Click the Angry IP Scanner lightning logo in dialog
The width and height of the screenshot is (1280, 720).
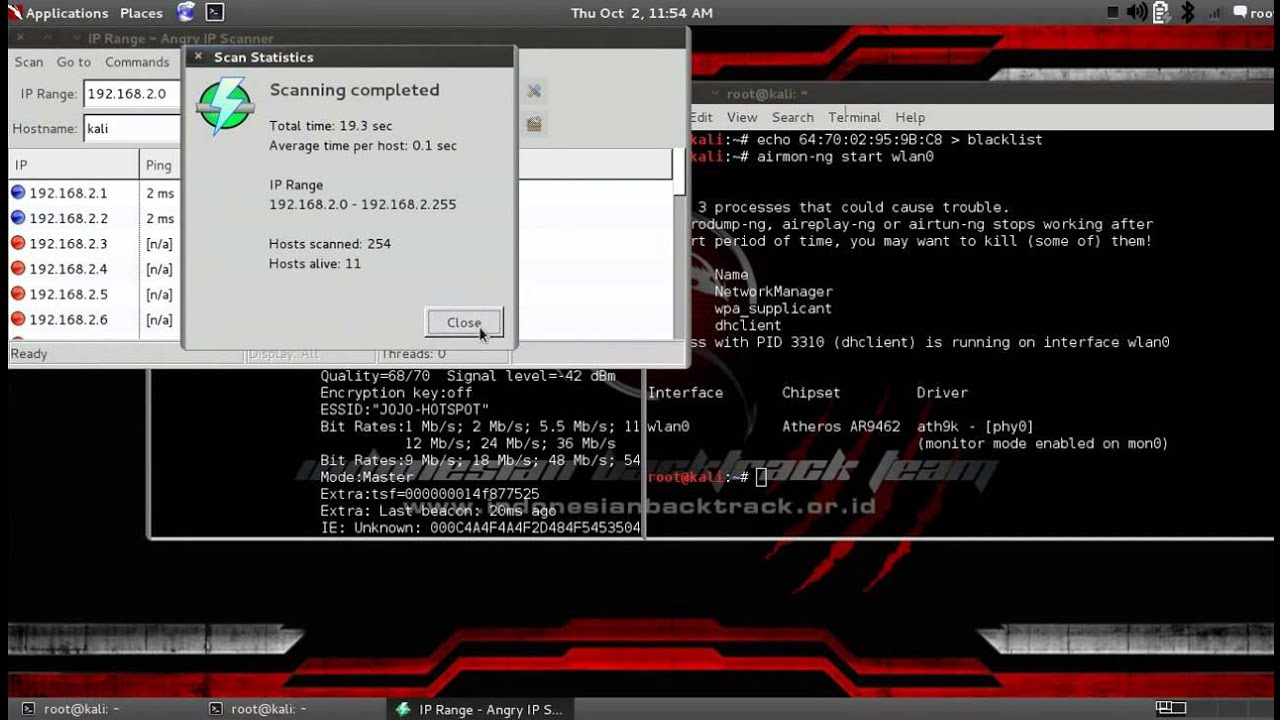click(x=225, y=105)
